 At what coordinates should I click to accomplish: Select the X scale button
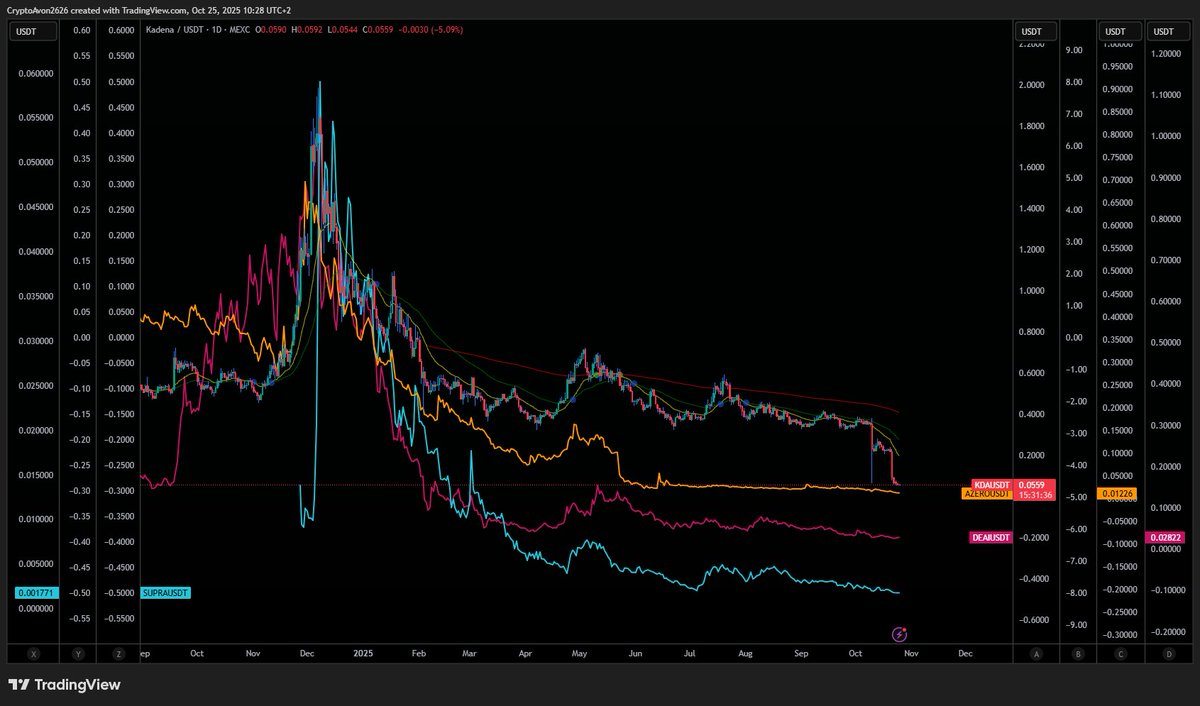(34, 654)
